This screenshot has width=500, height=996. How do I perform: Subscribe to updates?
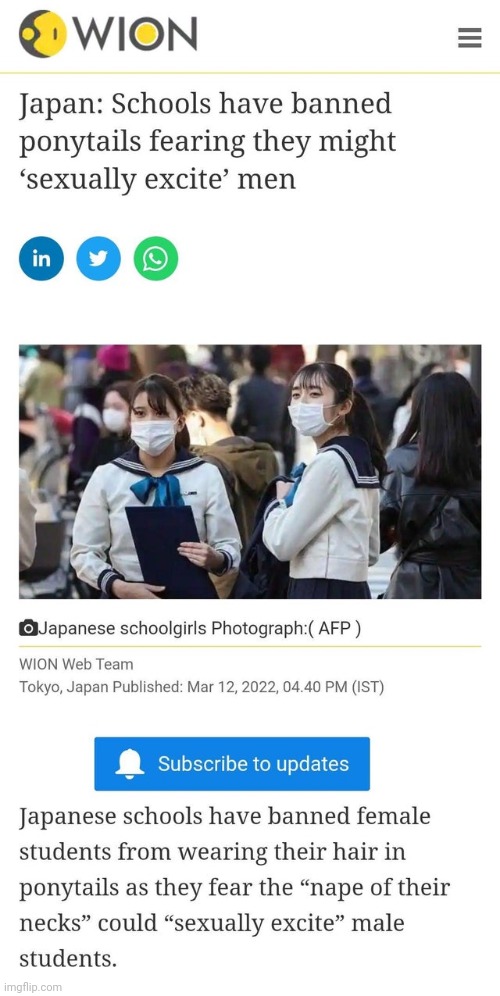232,764
